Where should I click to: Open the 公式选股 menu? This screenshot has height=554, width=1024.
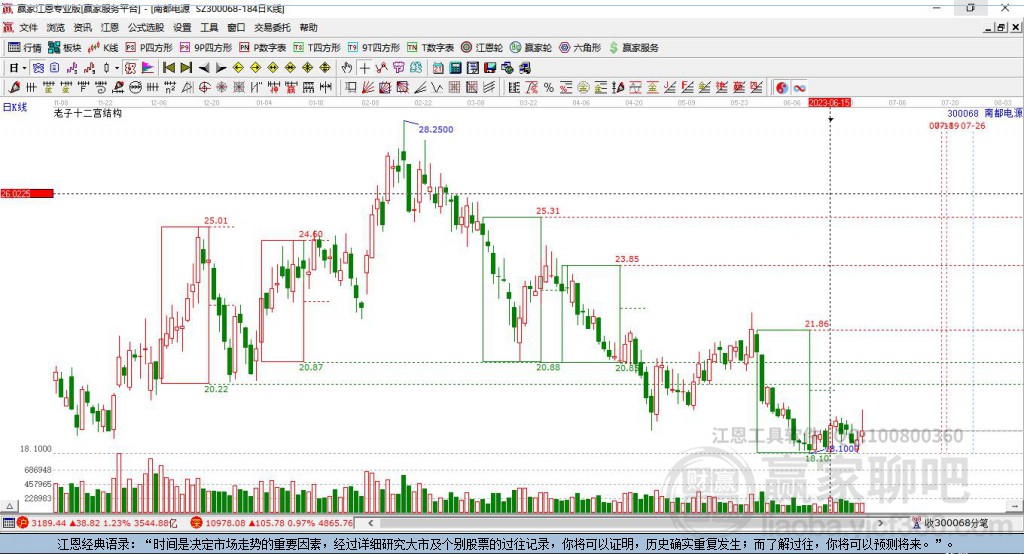pos(146,27)
